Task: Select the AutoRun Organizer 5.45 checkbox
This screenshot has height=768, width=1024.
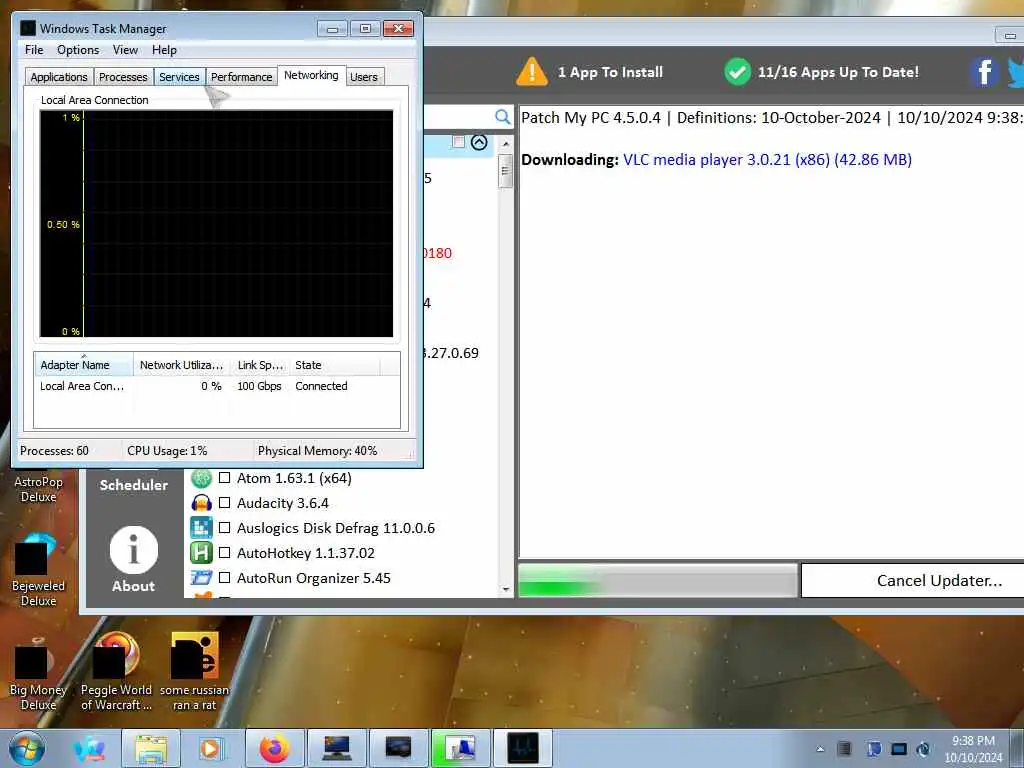Action: 225,578
